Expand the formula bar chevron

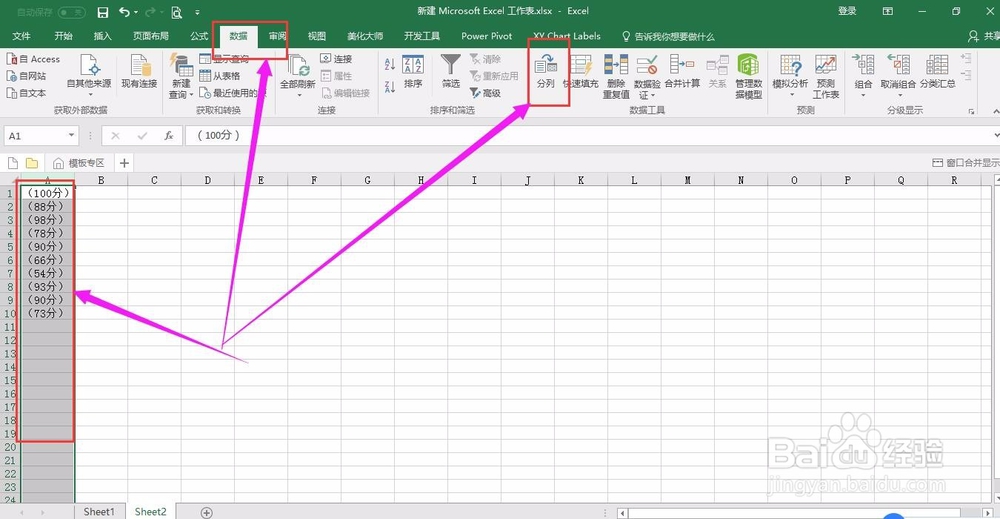[996, 135]
